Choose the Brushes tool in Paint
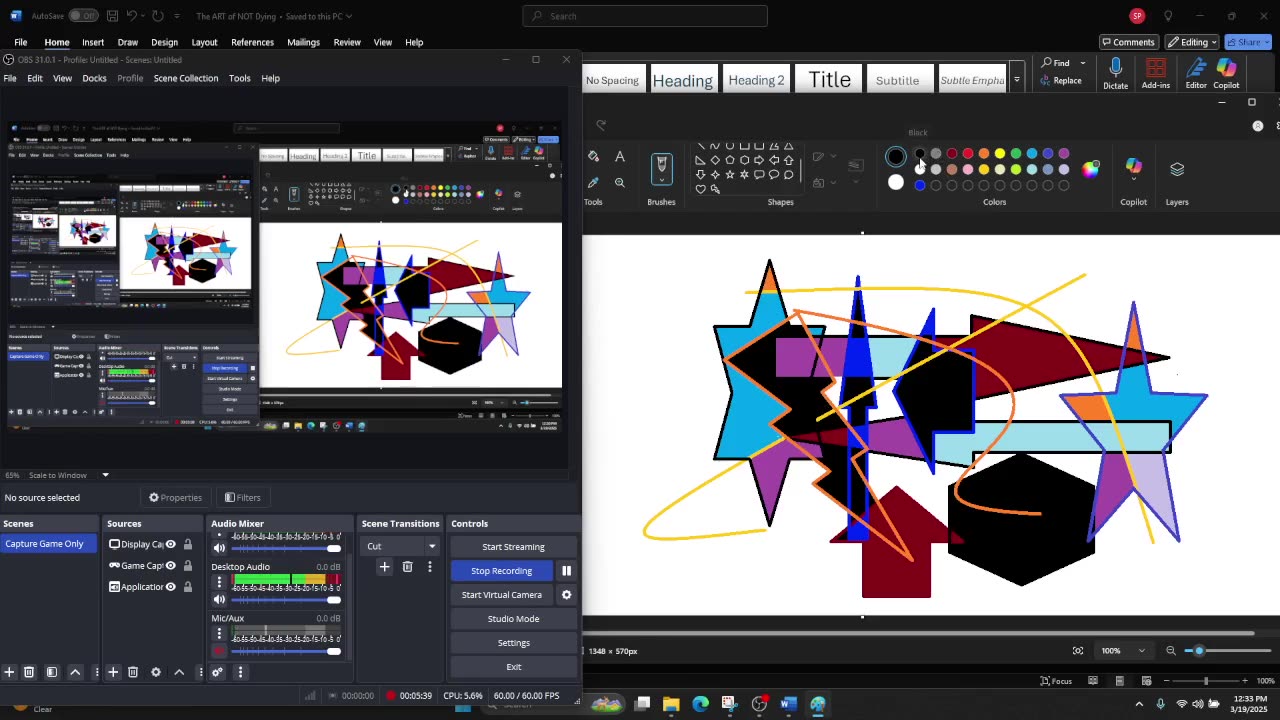1280x720 pixels. point(661,167)
